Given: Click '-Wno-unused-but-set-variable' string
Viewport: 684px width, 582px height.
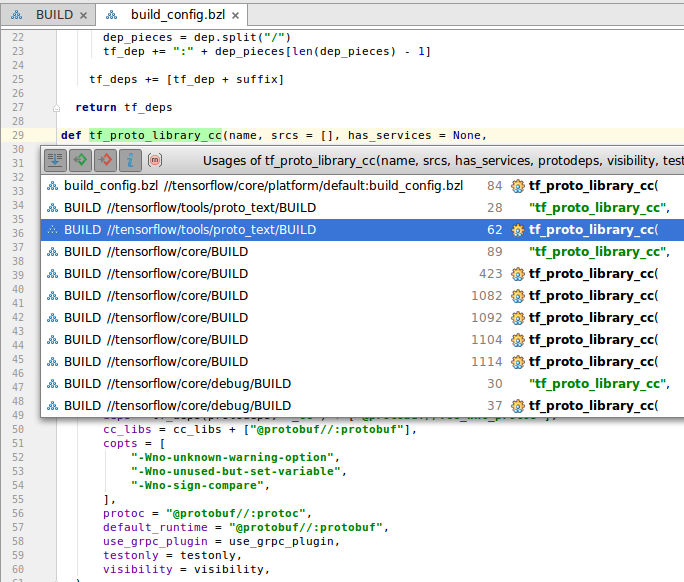Looking at the screenshot, I should [x=236, y=471].
